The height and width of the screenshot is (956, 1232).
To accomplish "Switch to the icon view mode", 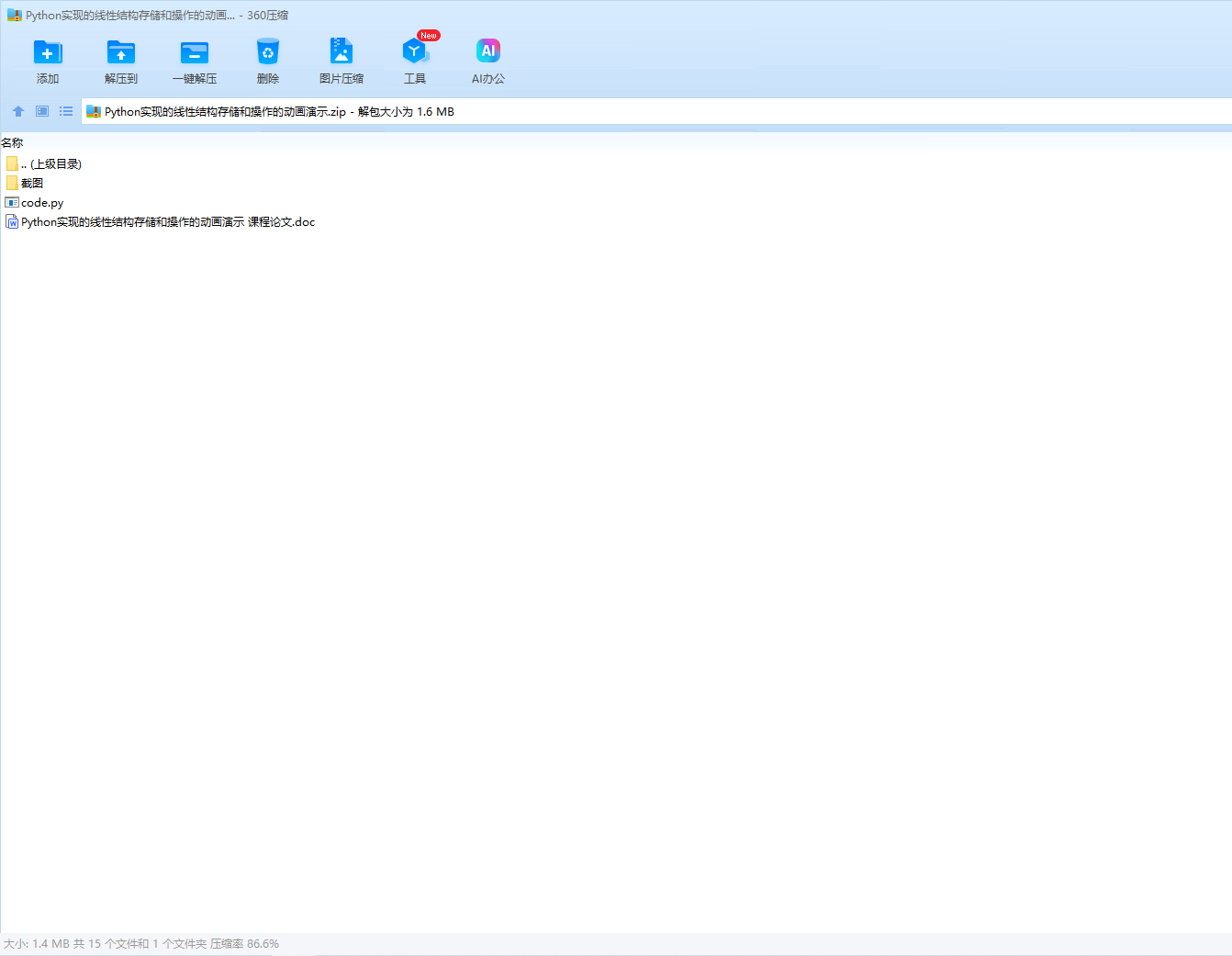I will click(42, 111).
